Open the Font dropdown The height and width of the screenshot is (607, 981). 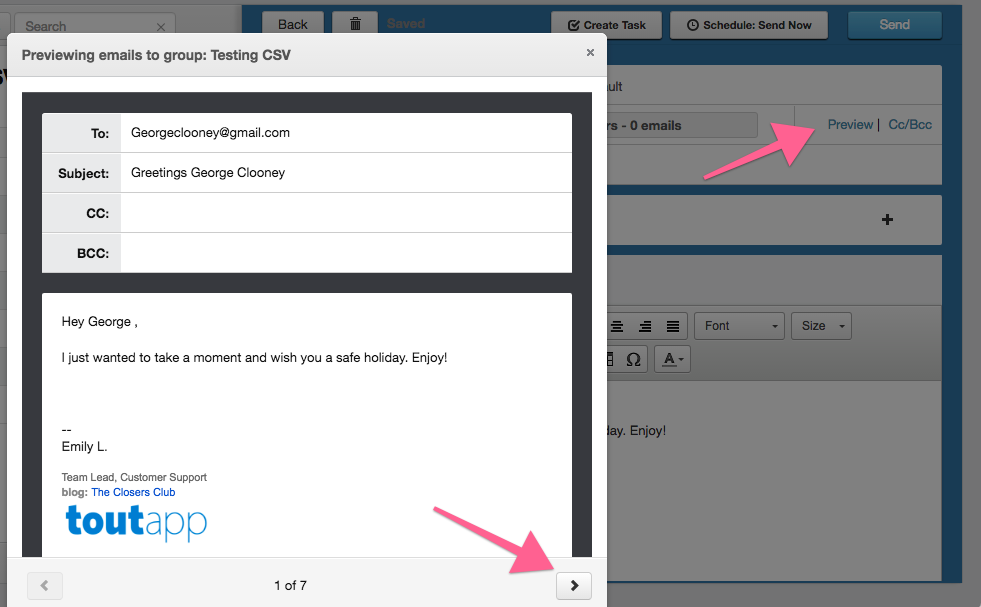[x=740, y=326]
